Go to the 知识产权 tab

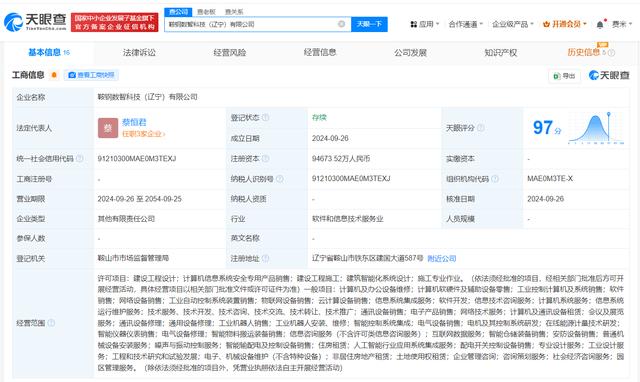tap(501, 52)
